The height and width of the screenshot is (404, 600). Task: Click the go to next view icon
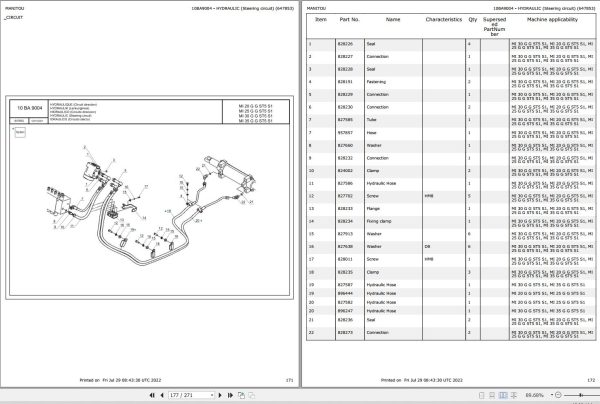click(x=251, y=395)
